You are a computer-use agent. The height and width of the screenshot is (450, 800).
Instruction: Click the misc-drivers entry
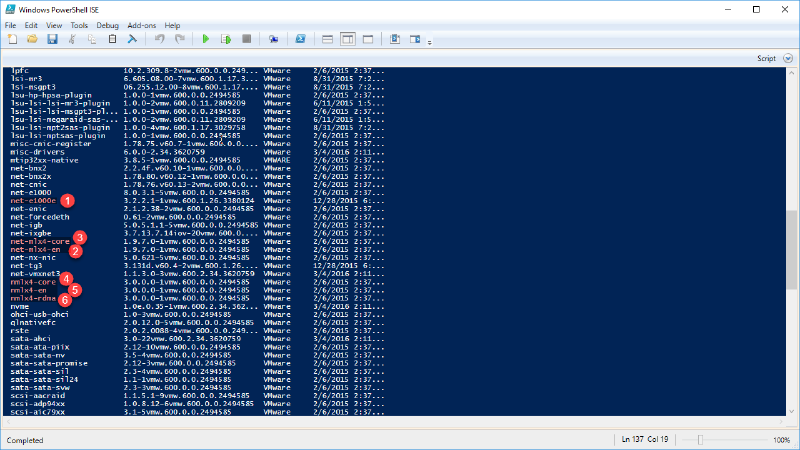tap(37, 152)
